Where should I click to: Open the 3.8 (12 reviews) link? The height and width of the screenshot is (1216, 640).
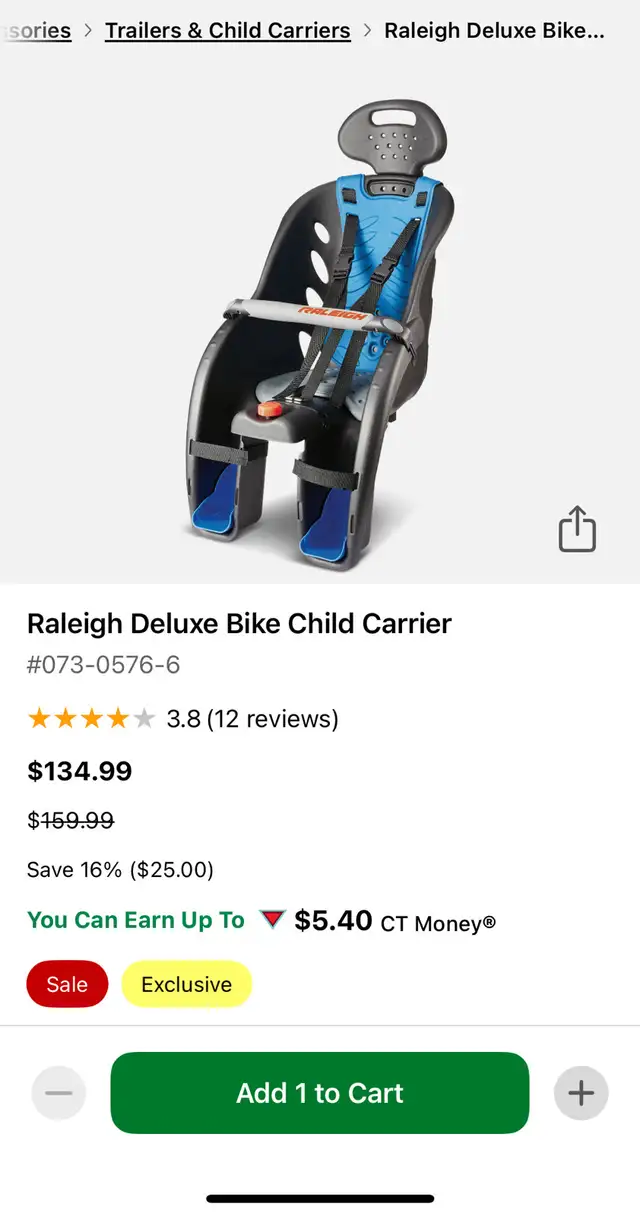(x=252, y=718)
